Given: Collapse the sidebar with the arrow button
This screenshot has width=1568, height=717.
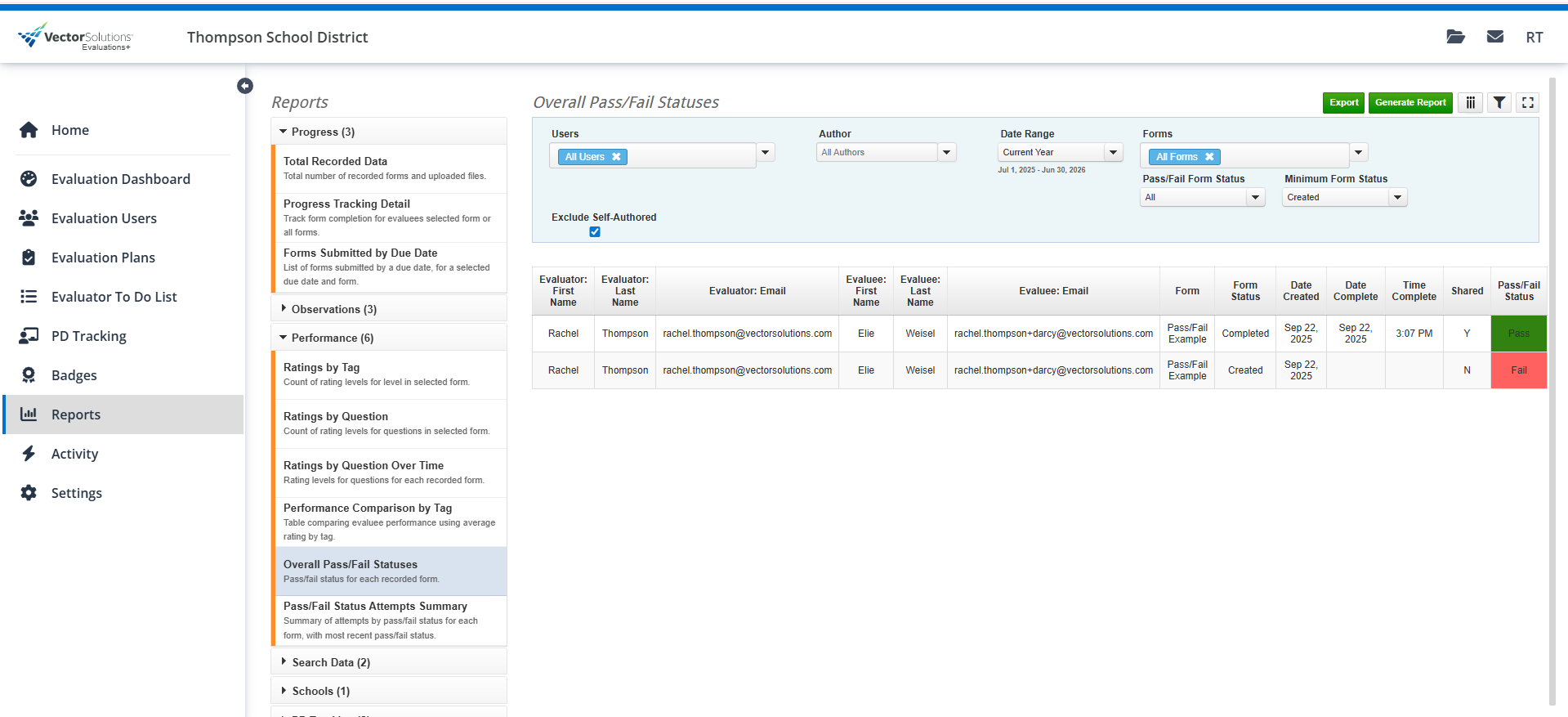Looking at the screenshot, I should 245,86.
